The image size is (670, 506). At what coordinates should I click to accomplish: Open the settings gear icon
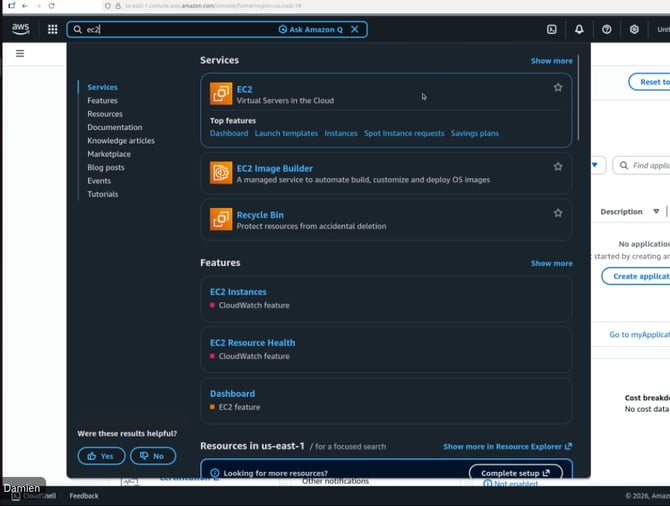634,30
